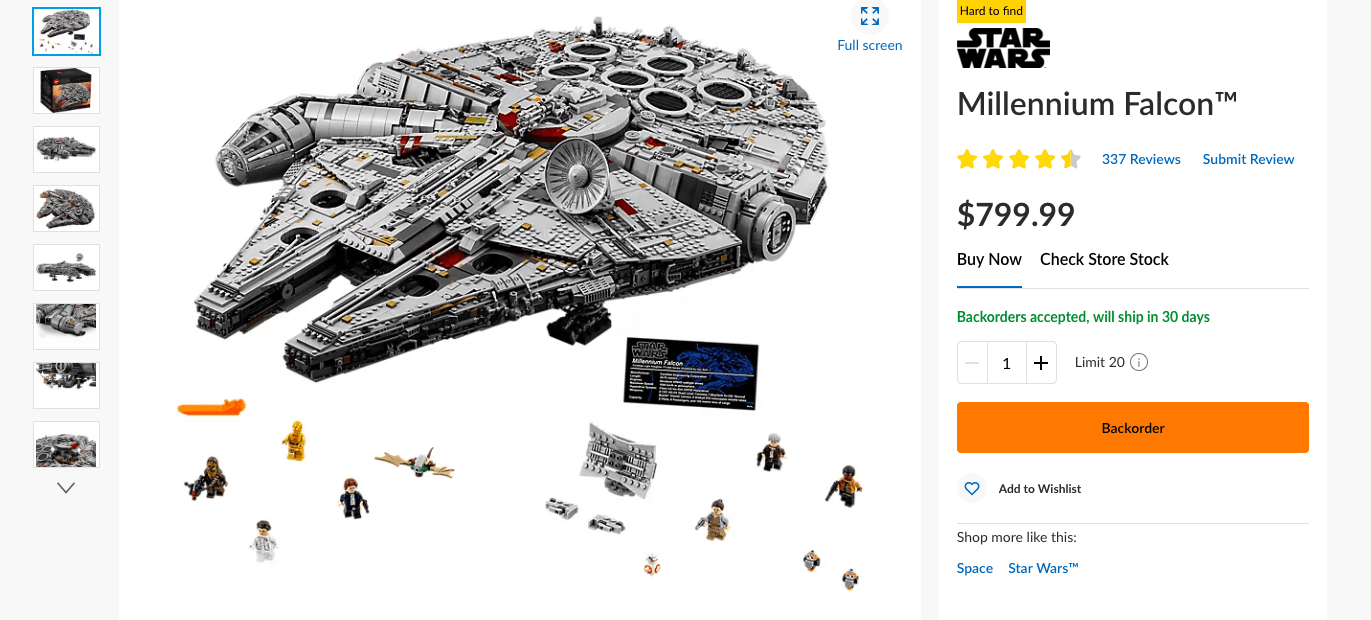Expand more thumbnails with down chevron
This screenshot has height=620, width=1371.
tap(66, 488)
